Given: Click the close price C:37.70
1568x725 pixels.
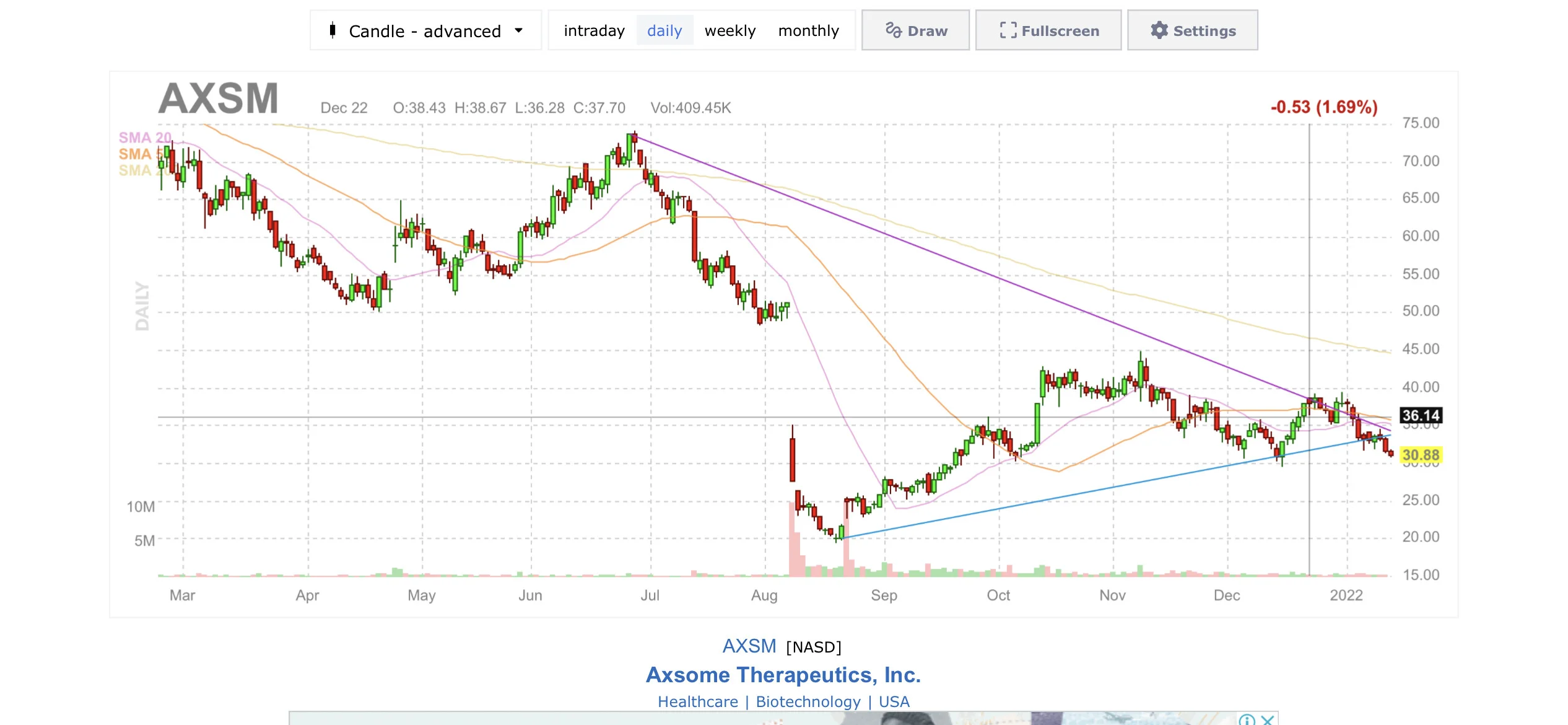Looking at the screenshot, I should [599, 108].
